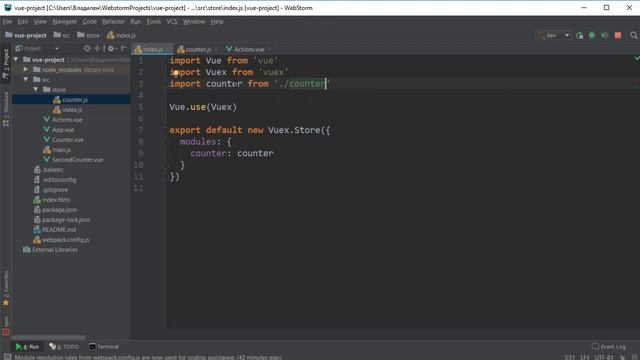The width and height of the screenshot is (640, 360).
Task: Open the Refactor menu
Action: (113, 22)
